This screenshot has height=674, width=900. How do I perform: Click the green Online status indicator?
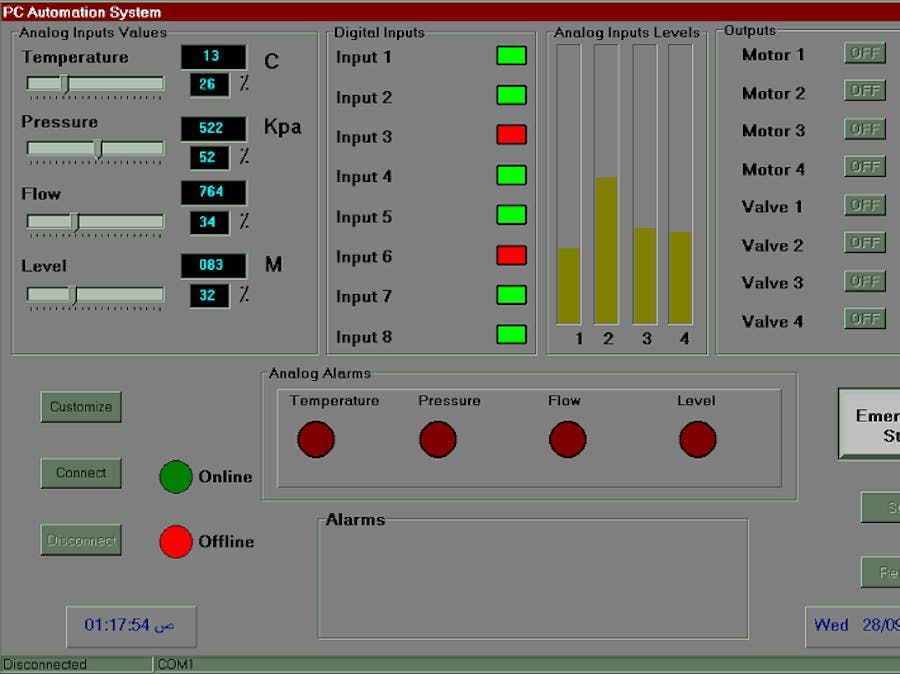pyautogui.click(x=176, y=477)
